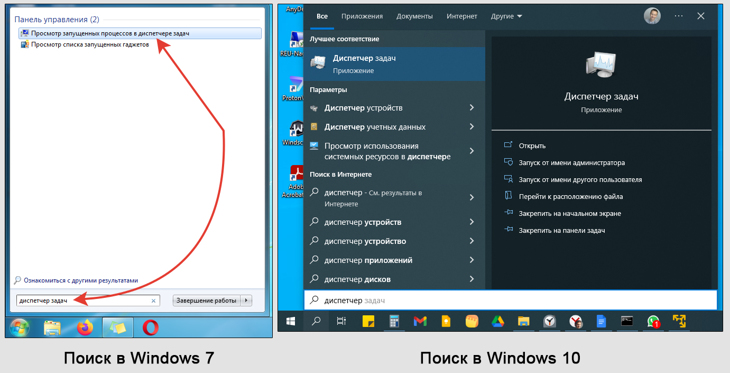Open the clock app taskbar icon
Screen dimensions: 730x373
tap(550, 321)
